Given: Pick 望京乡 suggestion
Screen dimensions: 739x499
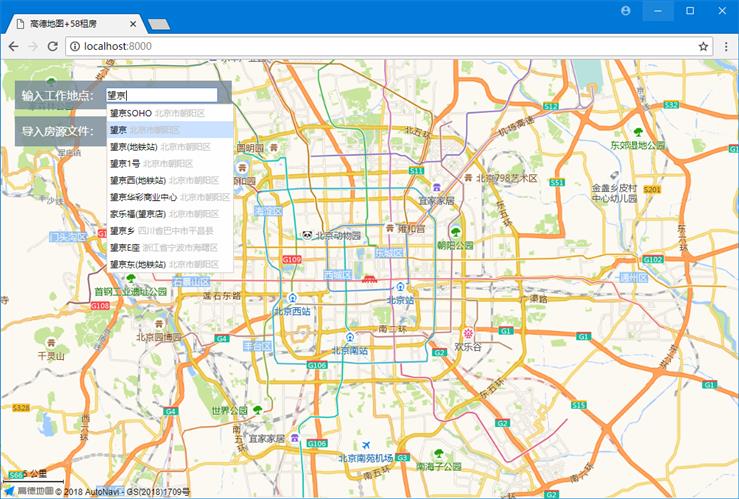Looking at the screenshot, I should tap(170, 231).
